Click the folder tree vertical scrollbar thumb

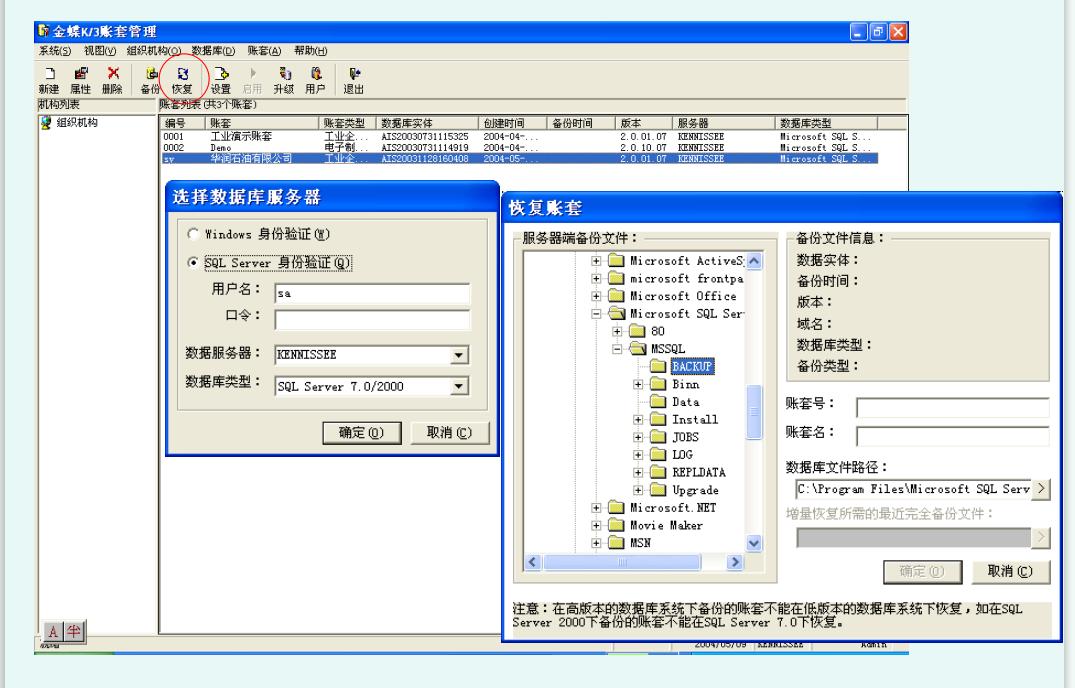point(754,412)
